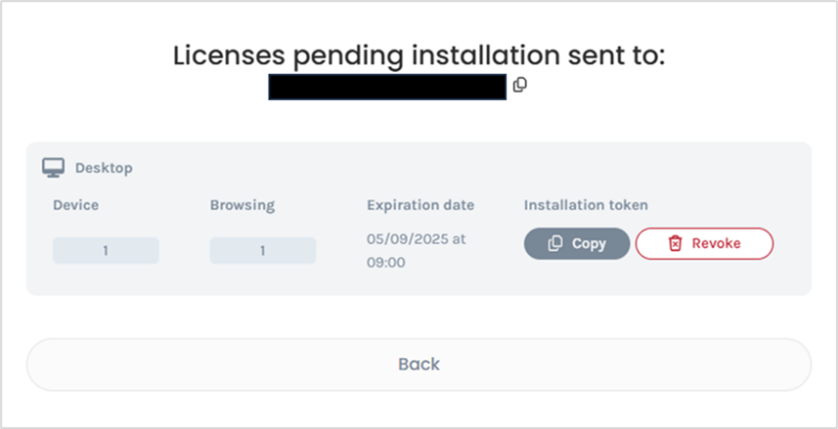Revoke the pending Desktop license
This screenshot has height=429, width=838.
[x=704, y=244]
